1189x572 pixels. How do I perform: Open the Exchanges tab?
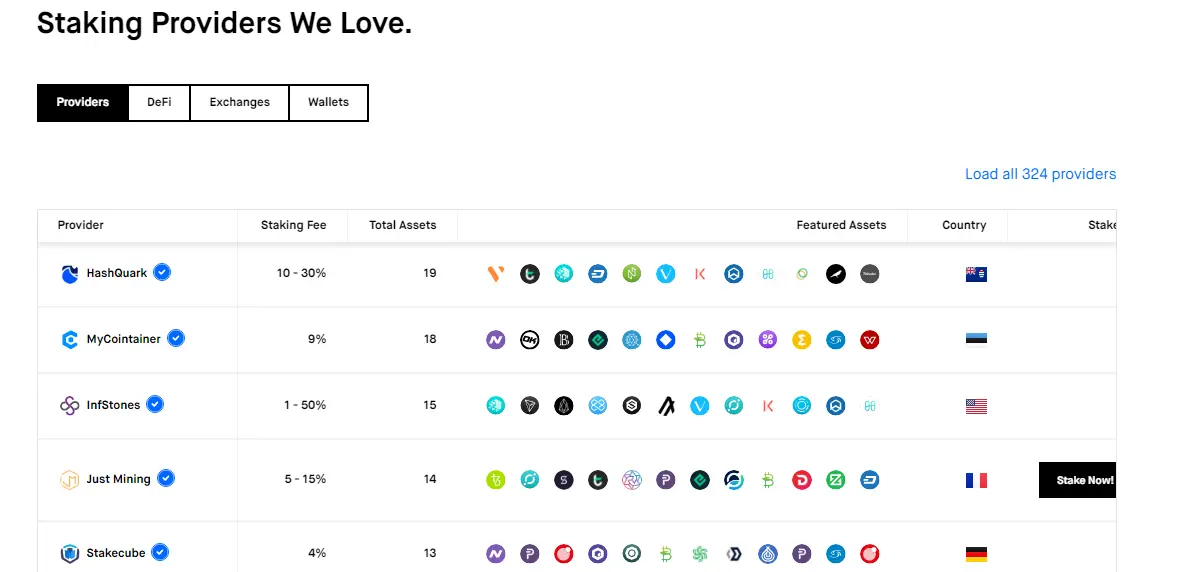click(x=240, y=102)
